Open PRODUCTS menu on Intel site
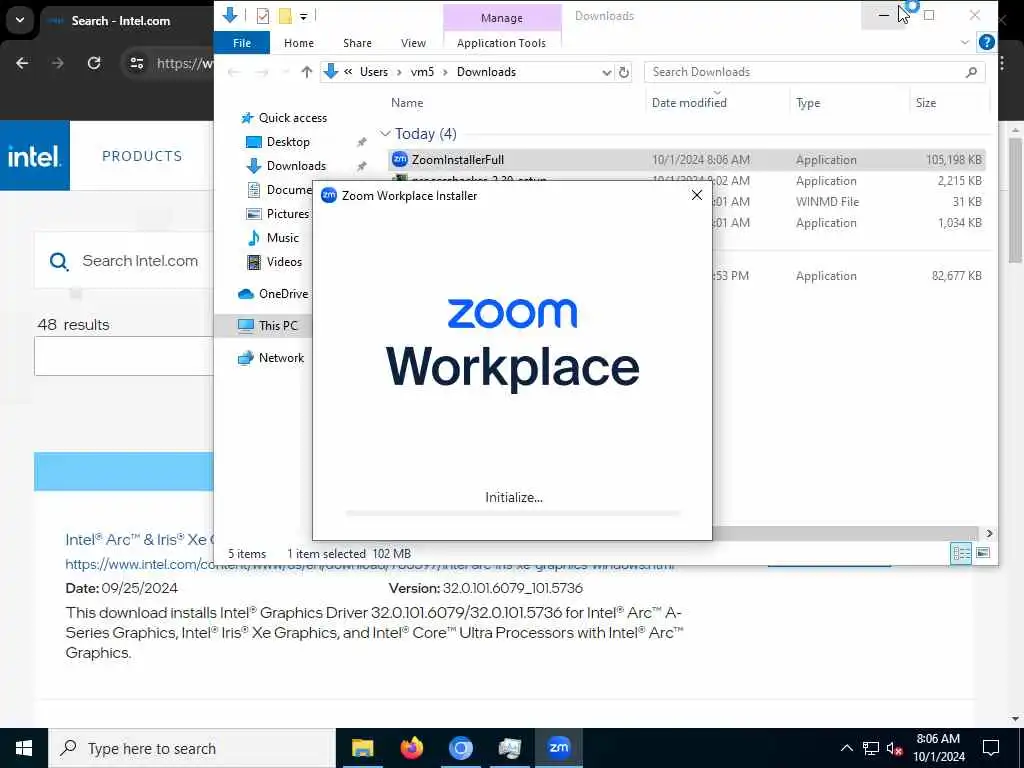The width and height of the screenshot is (1024, 768). pyautogui.click(x=142, y=156)
